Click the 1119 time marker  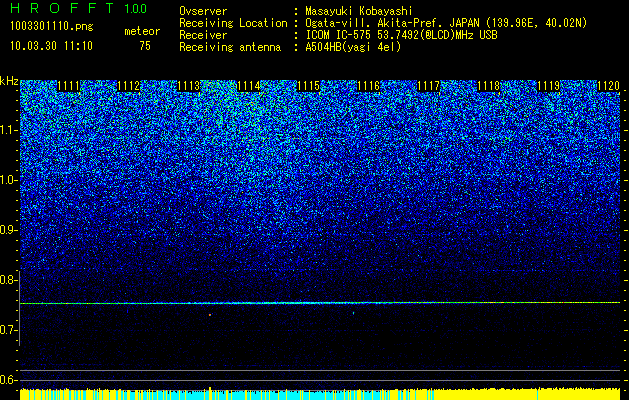coord(548,86)
